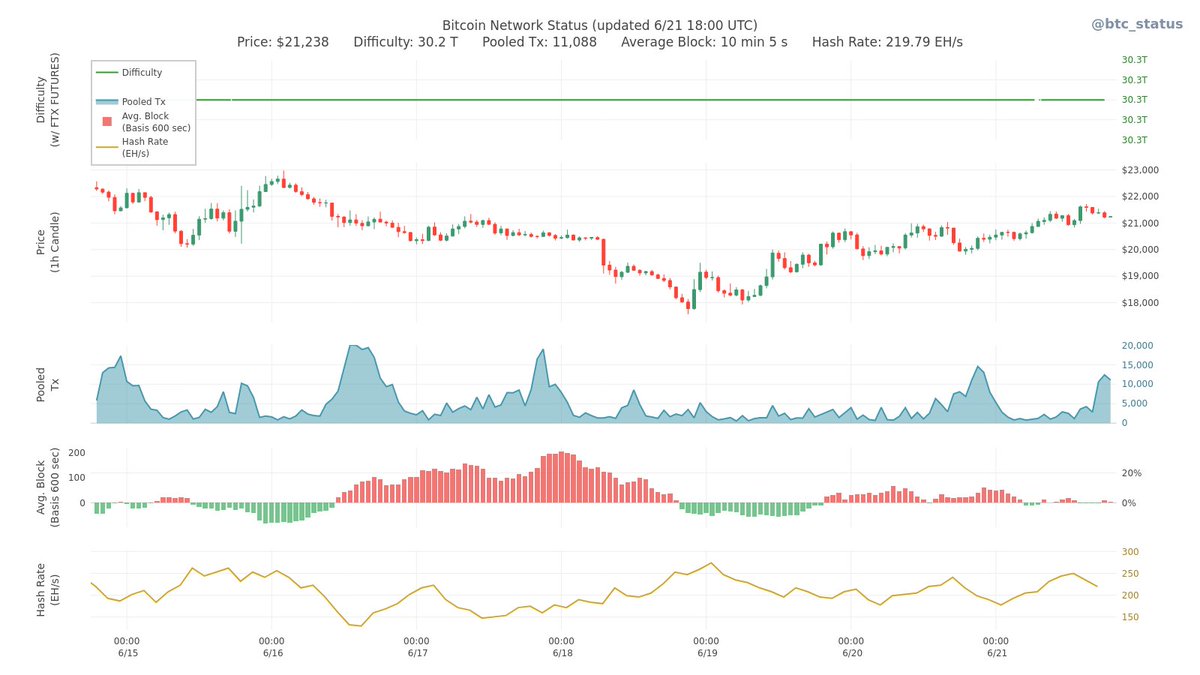
Task: Click the Pooled Tx legend color marker
Action: pyautogui.click(x=106, y=101)
